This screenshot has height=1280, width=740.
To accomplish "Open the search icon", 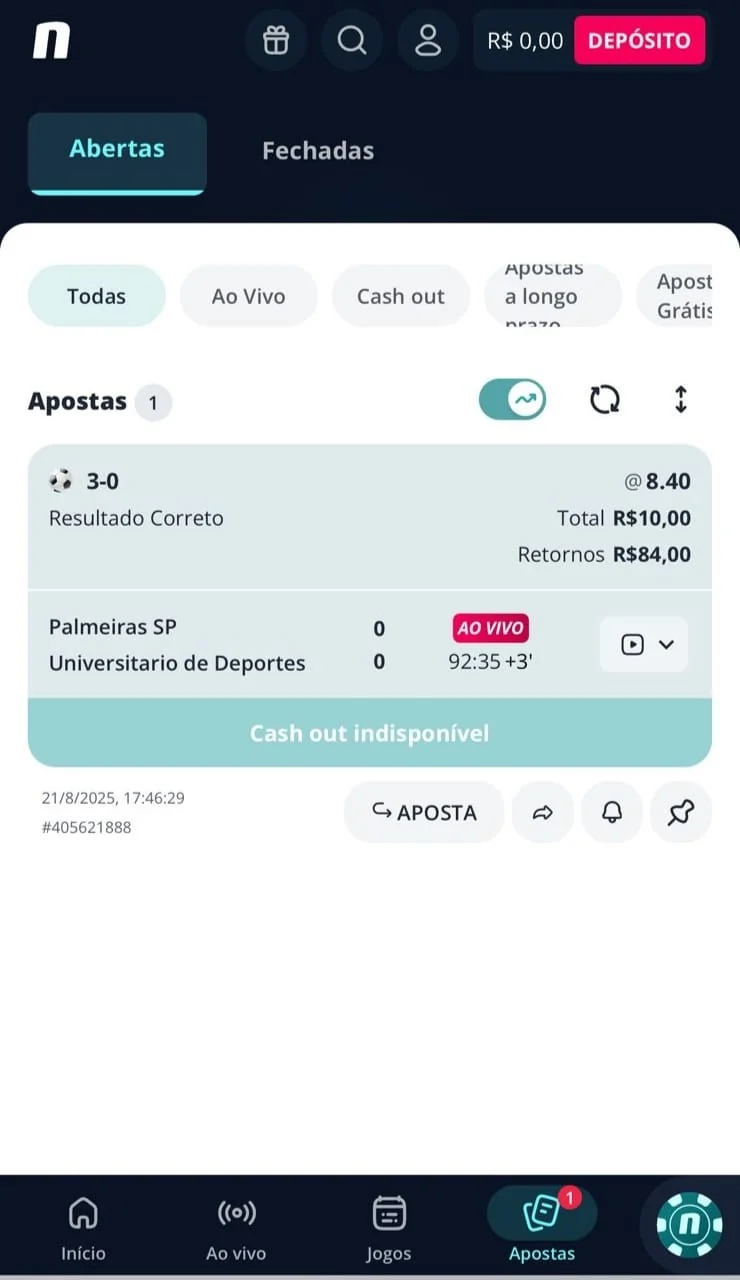I will click(352, 40).
